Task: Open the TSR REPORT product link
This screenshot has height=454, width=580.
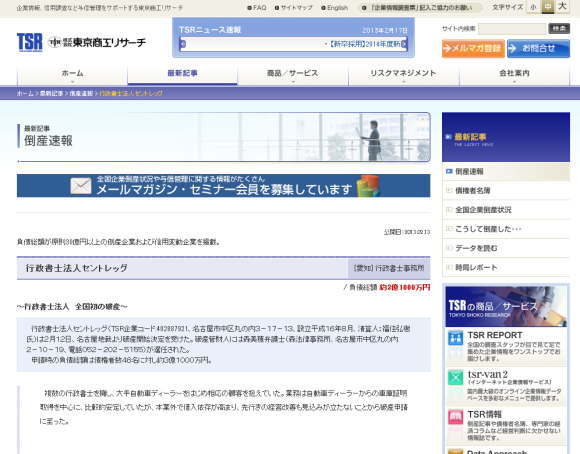Action: pos(495,335)
